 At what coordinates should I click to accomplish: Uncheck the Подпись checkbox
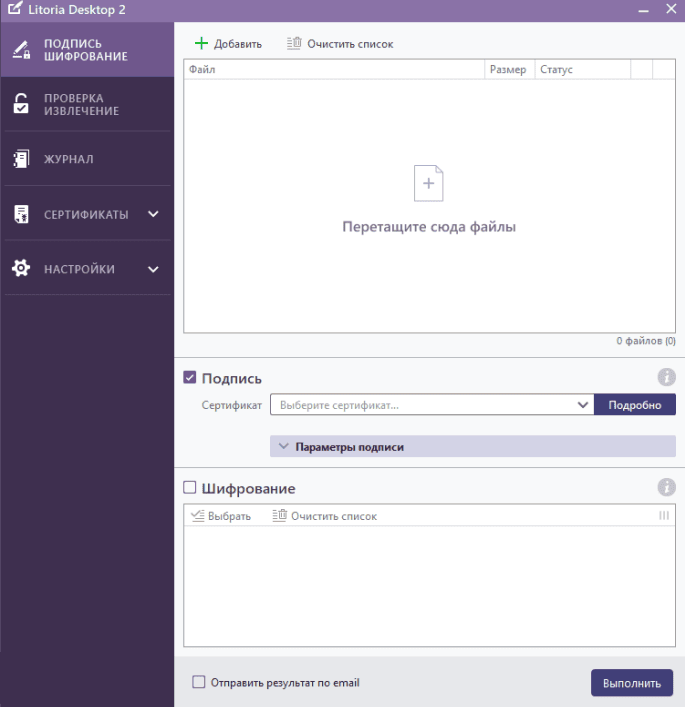(x=190, y=378)
